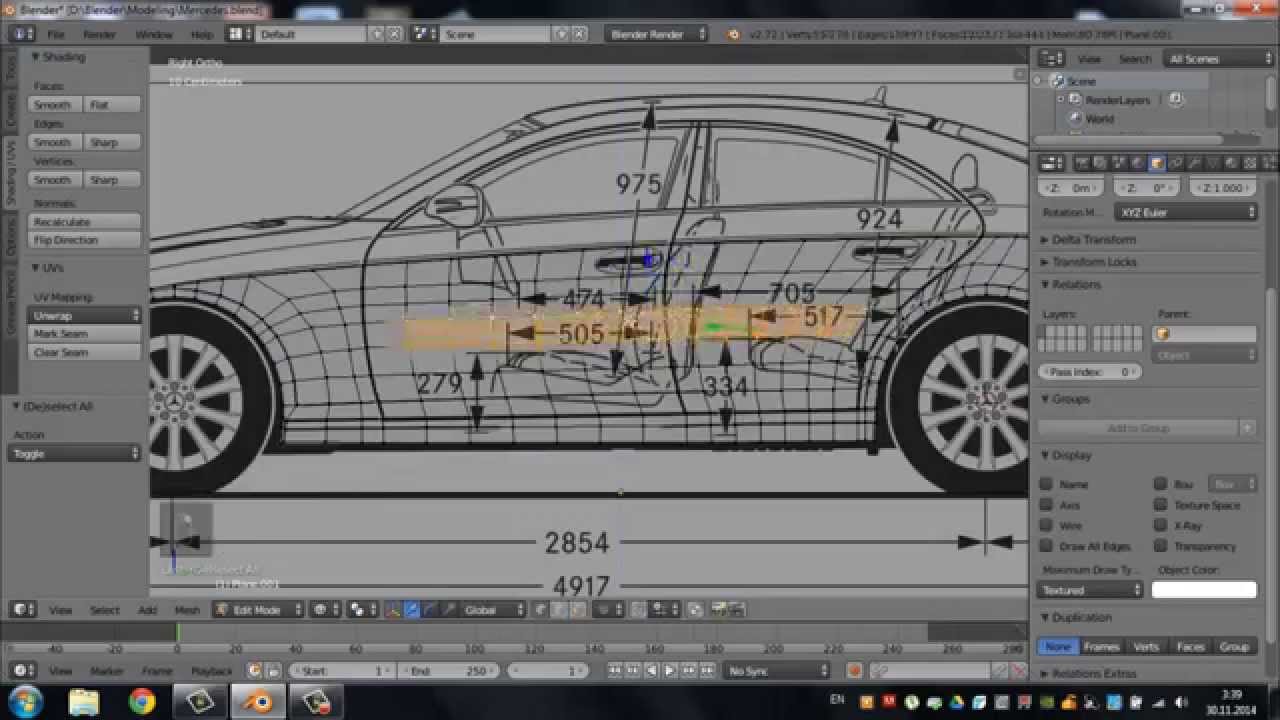Open the Modifiers properties tab wrench icon

tap(1195, 163)
